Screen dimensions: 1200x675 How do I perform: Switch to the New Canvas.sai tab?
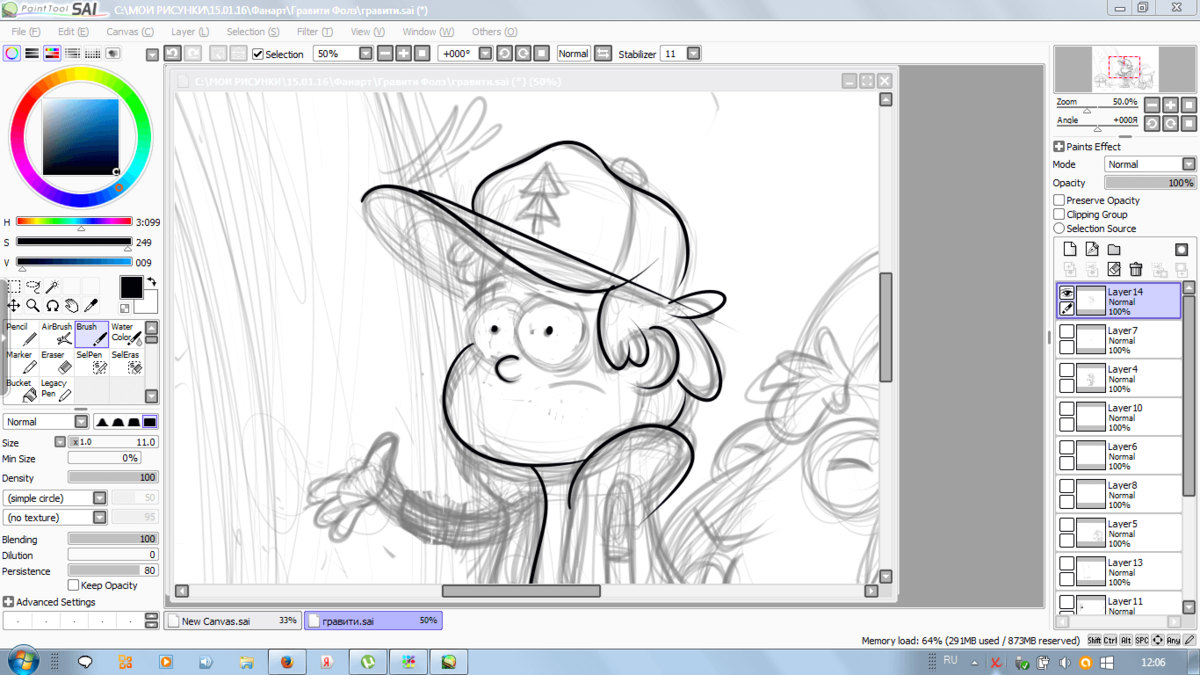point(233,621)
